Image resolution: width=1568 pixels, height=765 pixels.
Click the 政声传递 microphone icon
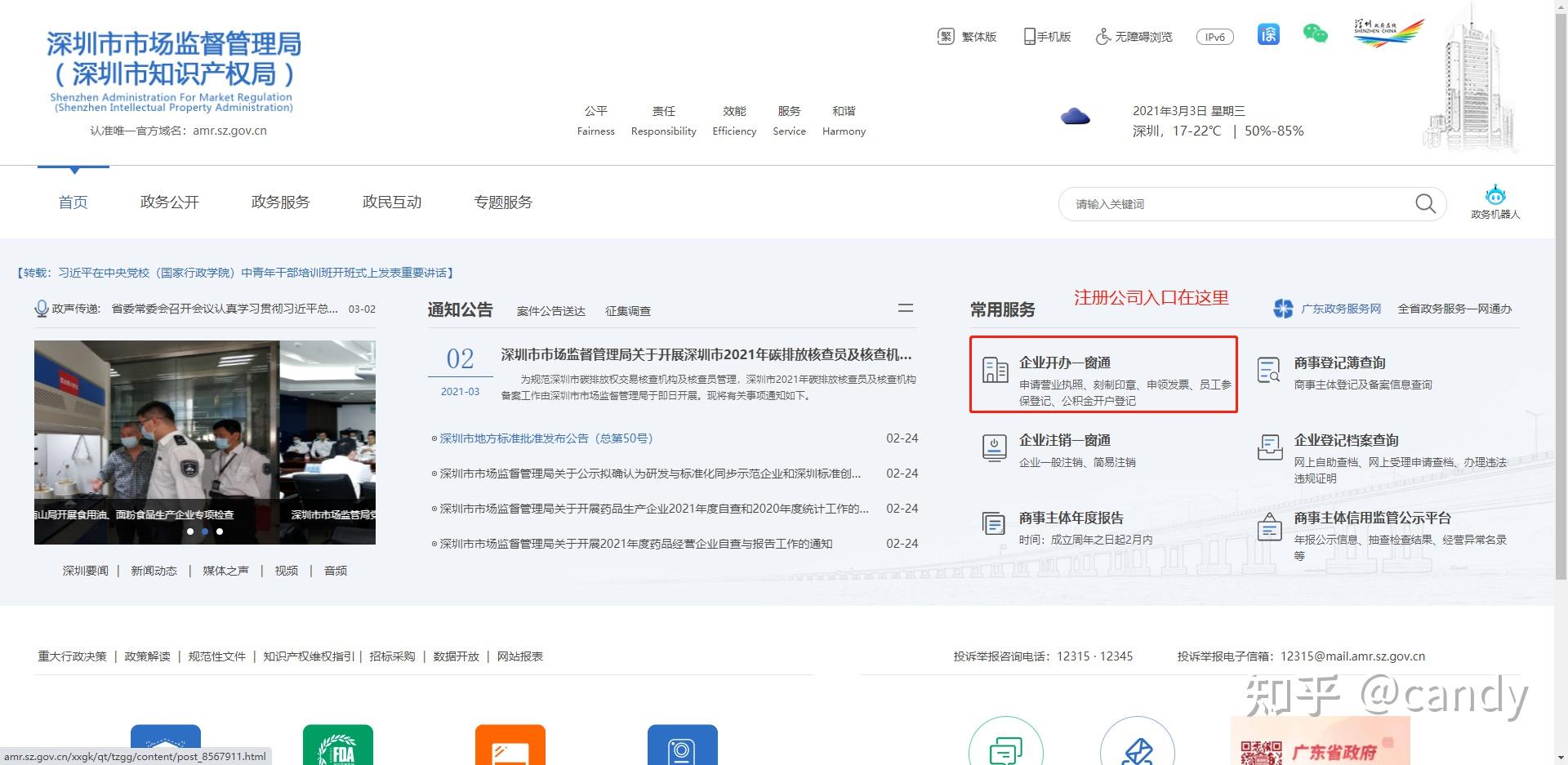click(41, 309)
